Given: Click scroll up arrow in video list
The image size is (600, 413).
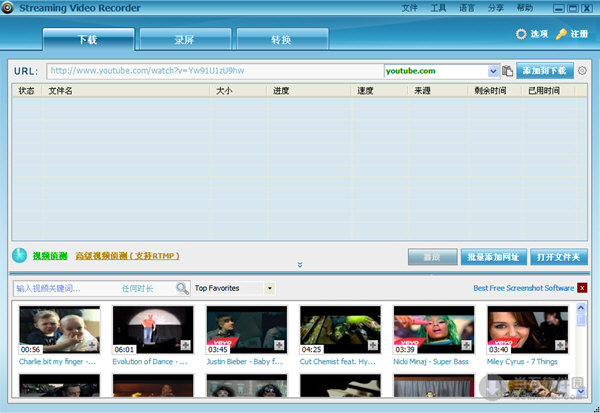Looking at the screenshot, I should click(581, 308).
